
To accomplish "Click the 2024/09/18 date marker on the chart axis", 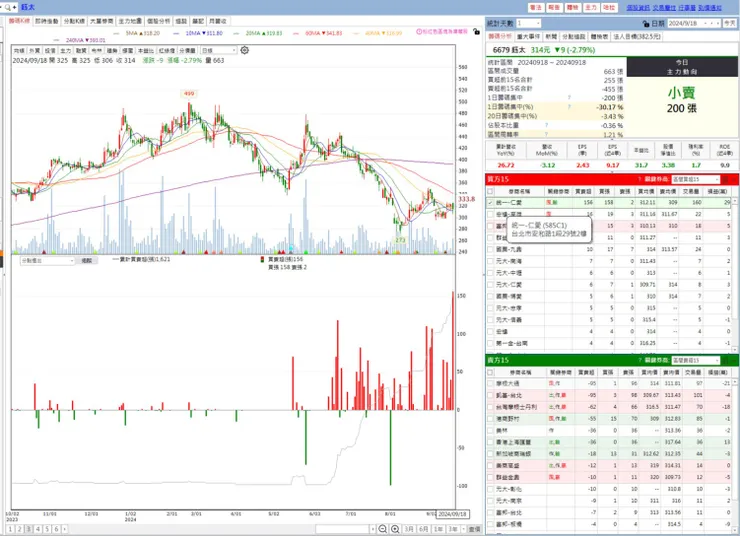I will point(452,514).
